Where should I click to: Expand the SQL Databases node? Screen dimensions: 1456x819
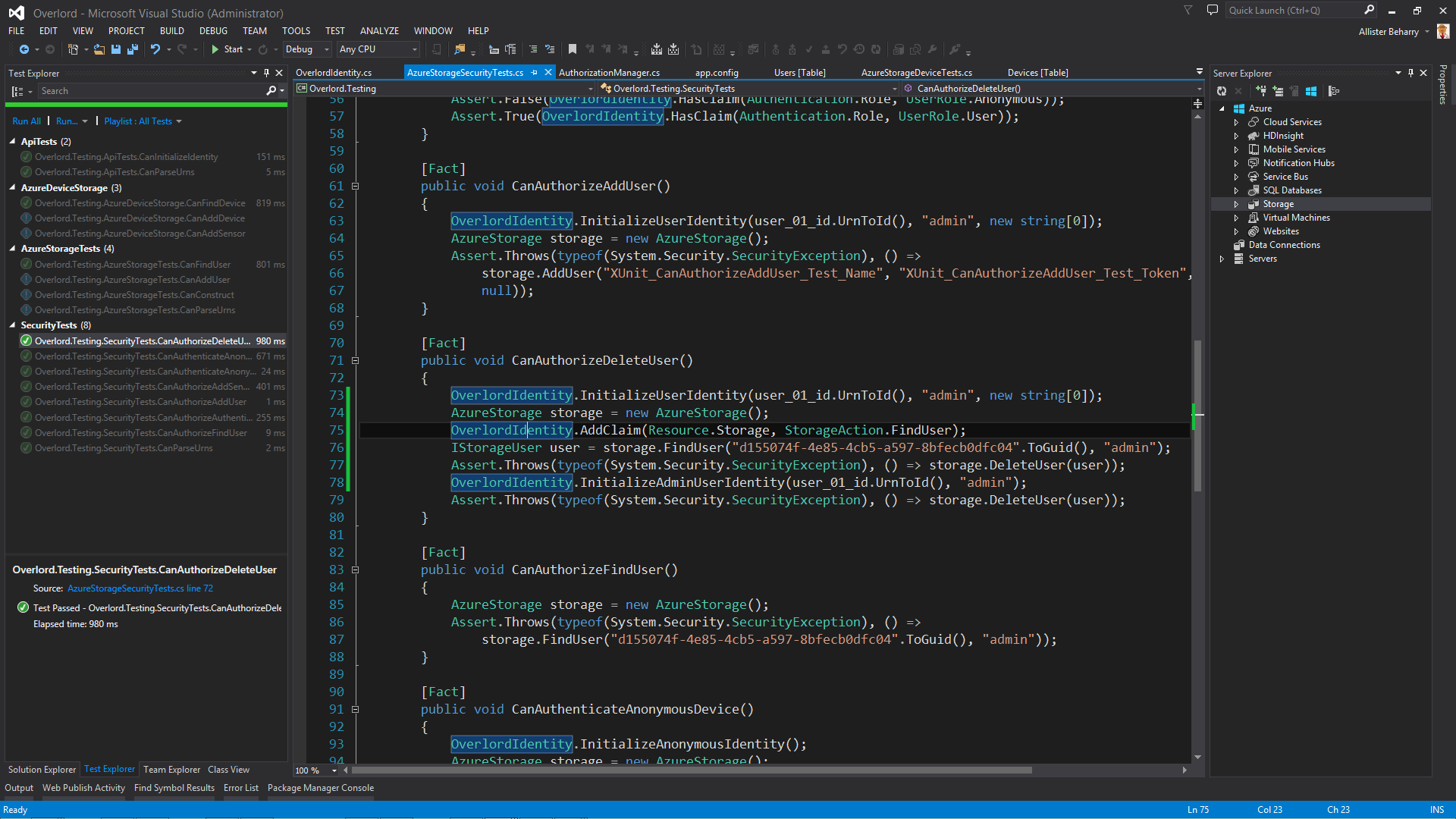[1236, 190]
